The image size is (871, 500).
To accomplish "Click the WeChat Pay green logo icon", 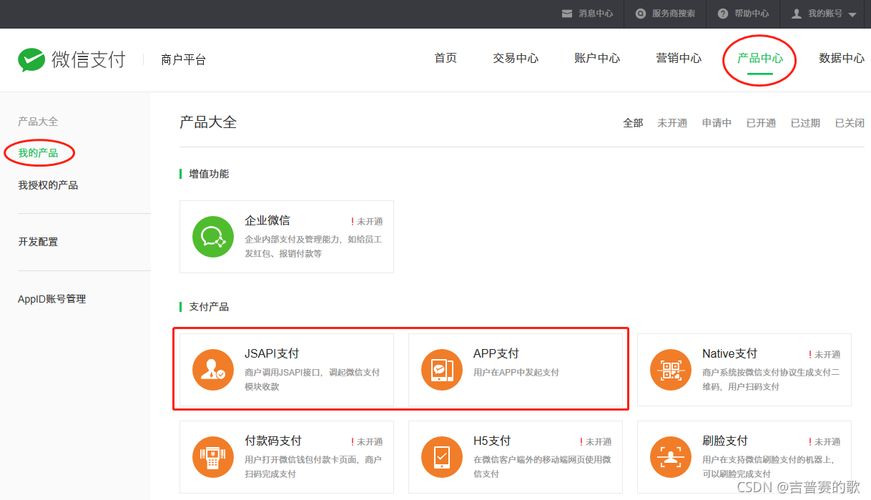I will pos(31,59).
